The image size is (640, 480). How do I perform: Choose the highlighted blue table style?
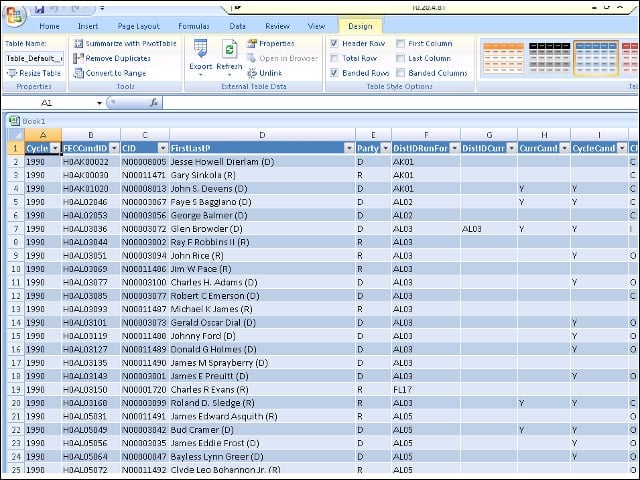596,58
